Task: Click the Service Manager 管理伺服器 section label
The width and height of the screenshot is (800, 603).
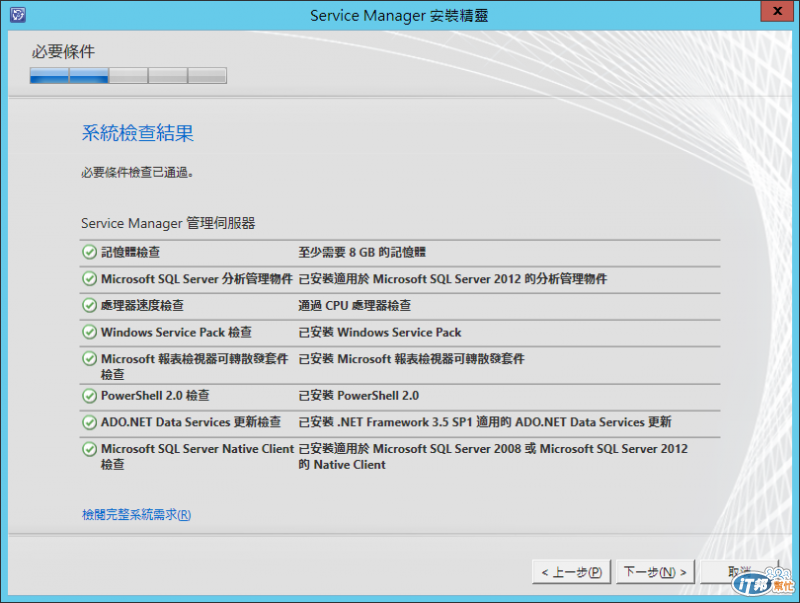Action: click(x=168, y=223)
